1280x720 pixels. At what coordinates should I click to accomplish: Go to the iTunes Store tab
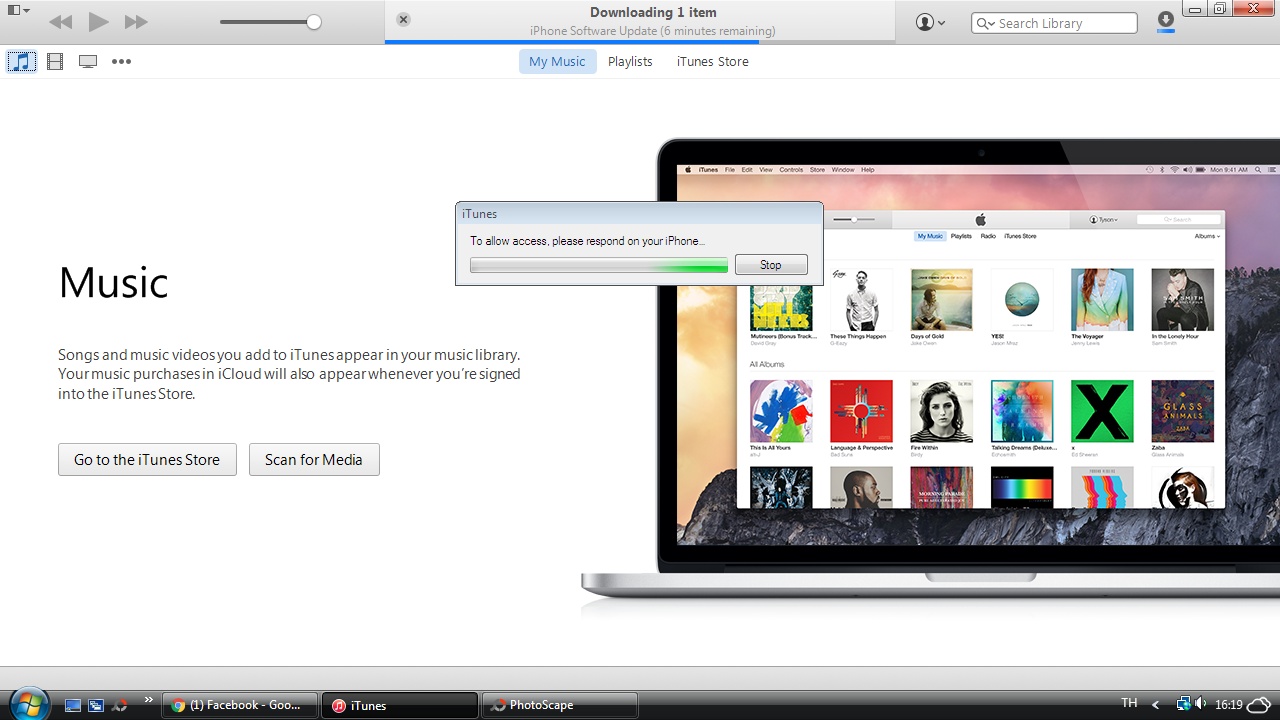(x=713, y=62)
